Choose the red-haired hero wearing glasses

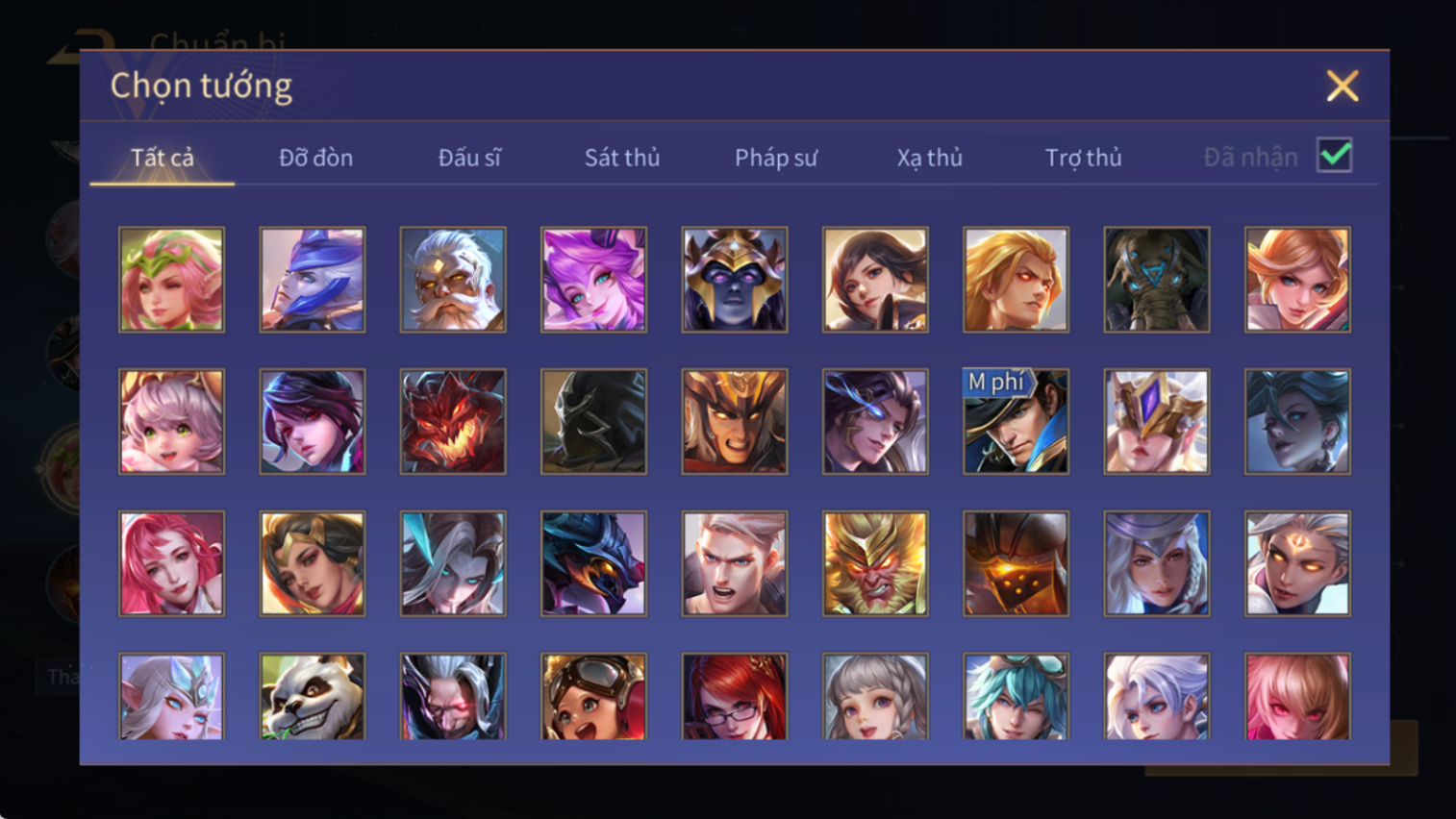click(x=735, y=696)
